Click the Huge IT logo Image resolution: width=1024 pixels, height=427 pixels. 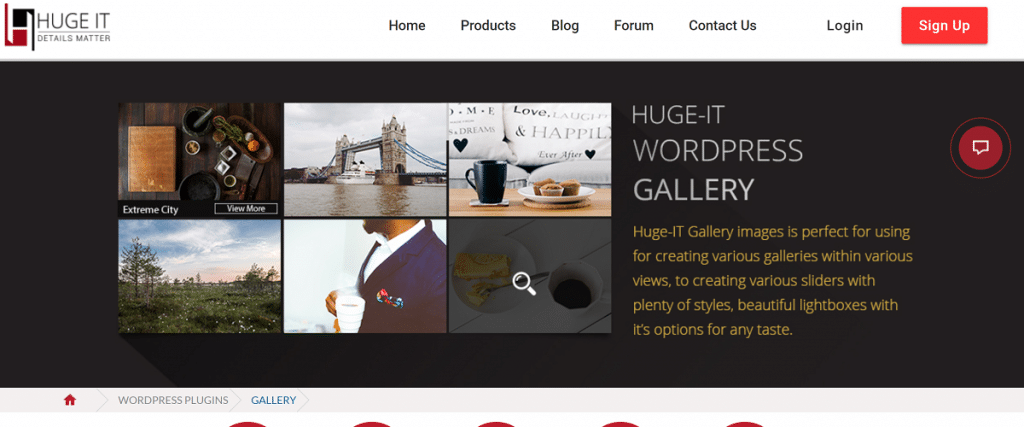click(x=57, y=27)
